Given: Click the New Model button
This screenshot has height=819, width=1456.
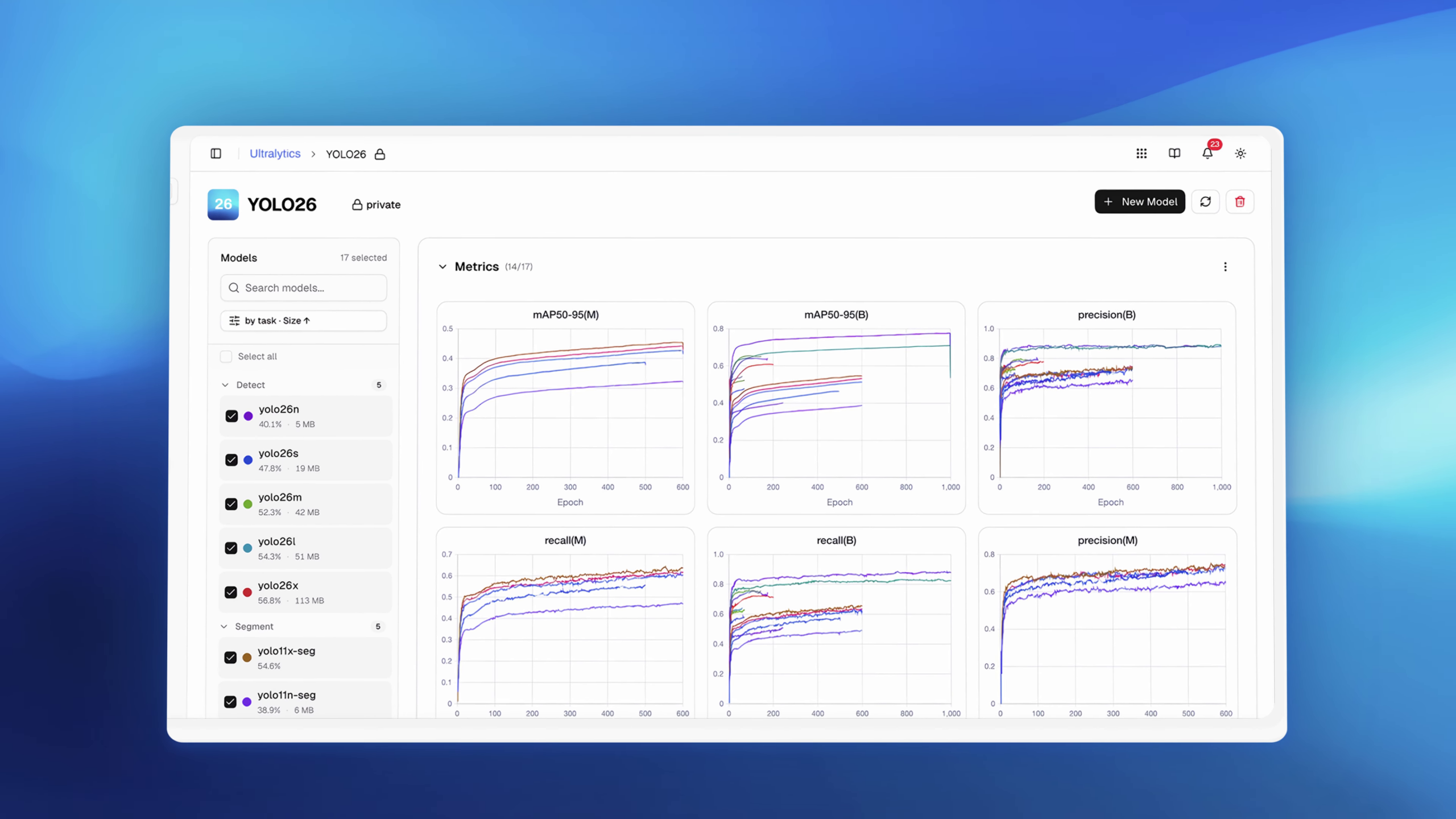Looking at the screenshot, I should pos(1139,202).
